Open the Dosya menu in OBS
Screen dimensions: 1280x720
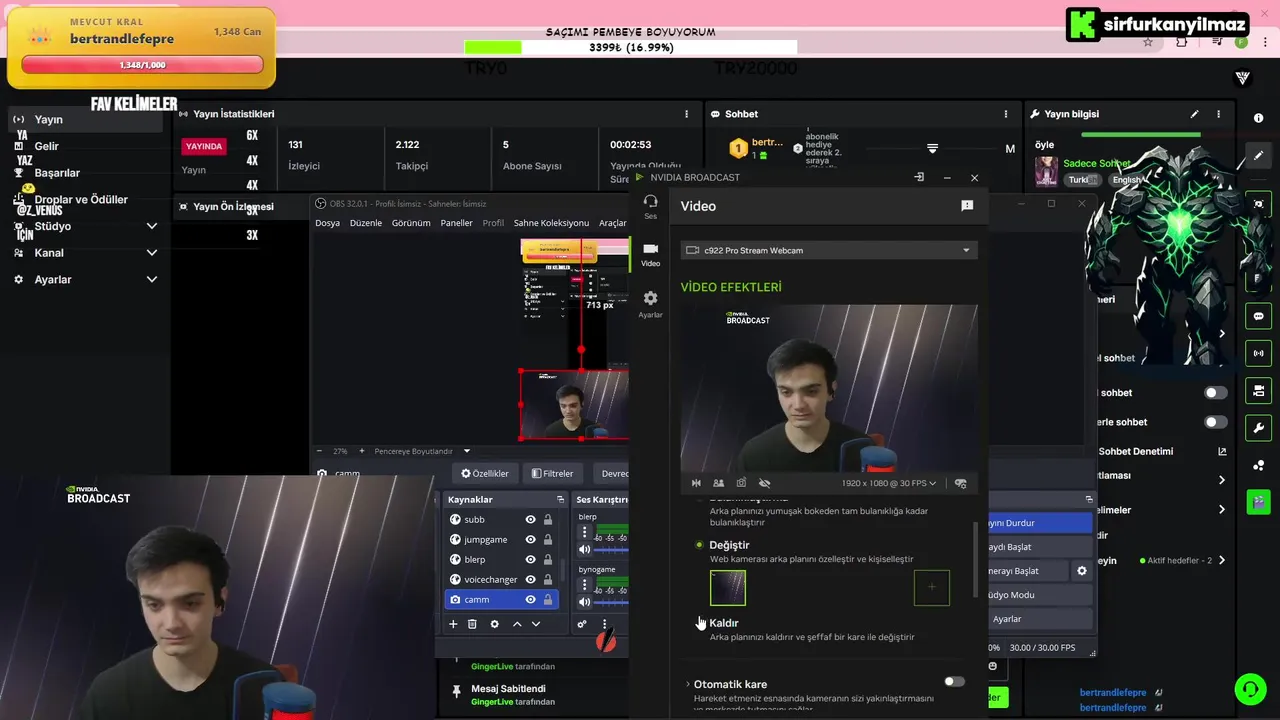click(x=327, y=223)
